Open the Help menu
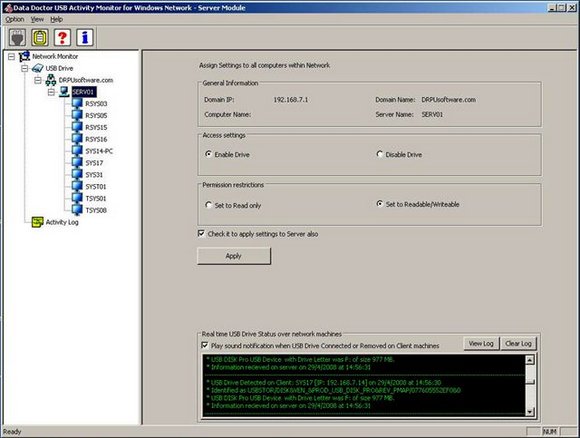This screenshot has height=438, width=580. 56,19
